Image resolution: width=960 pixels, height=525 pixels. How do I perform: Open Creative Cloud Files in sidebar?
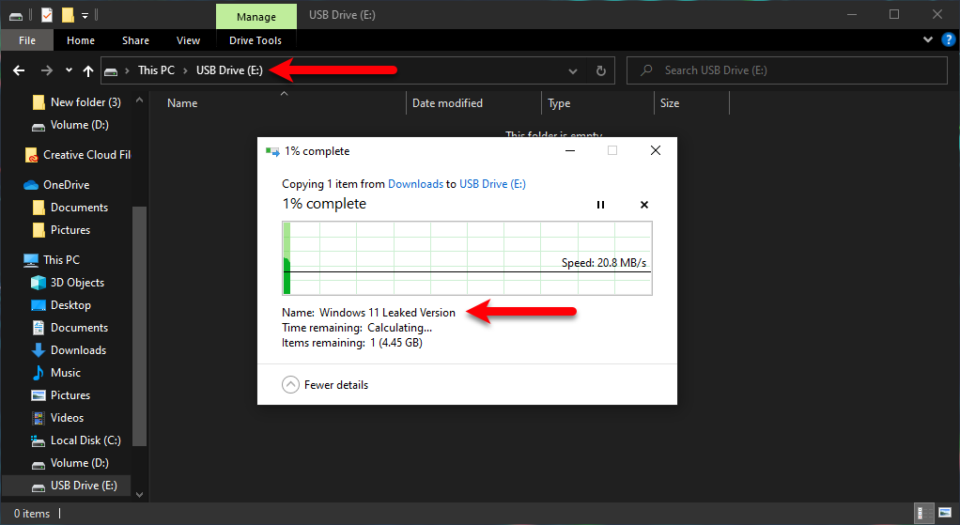pyautogui.click(x=85, y=155)
